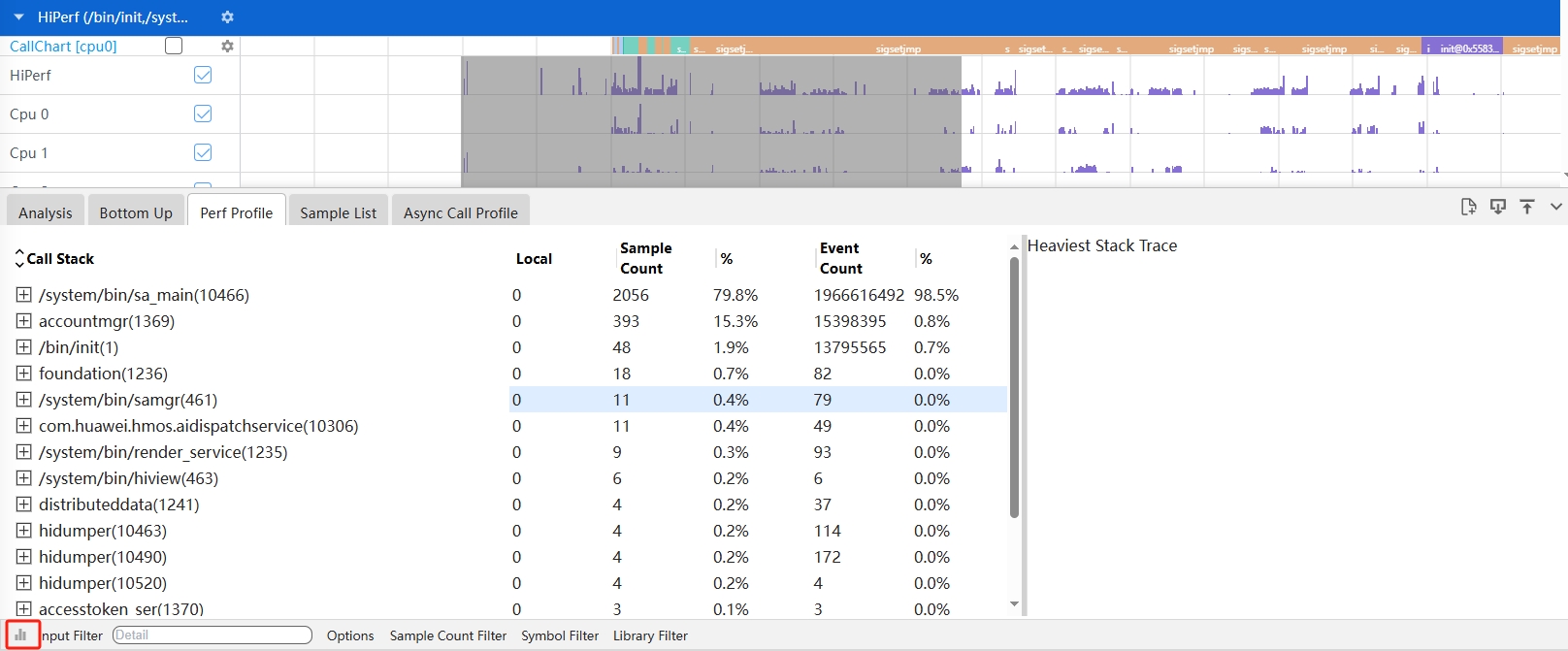The image size is (1568, 651).
Task: Focus the Input Filter detail field
Action: pyautogui.click(x=212, y=635)
